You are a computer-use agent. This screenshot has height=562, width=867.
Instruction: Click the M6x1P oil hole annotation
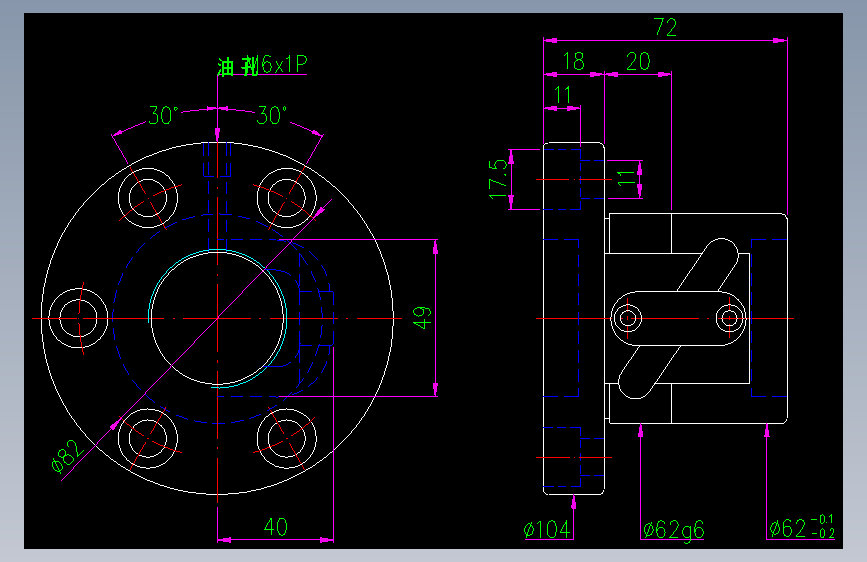tap(262, 65)
